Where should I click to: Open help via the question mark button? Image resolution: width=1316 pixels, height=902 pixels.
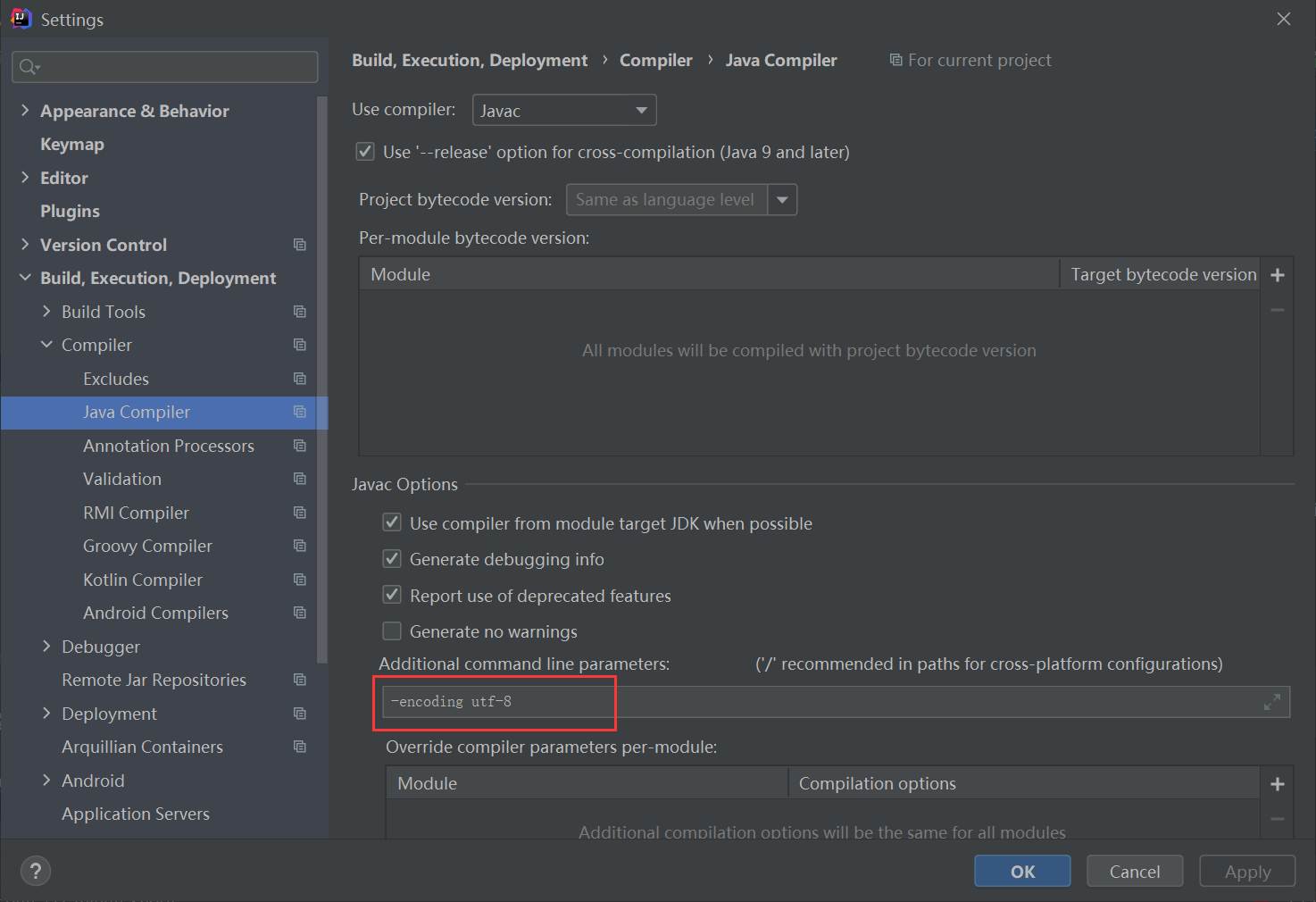pos(36,871)
